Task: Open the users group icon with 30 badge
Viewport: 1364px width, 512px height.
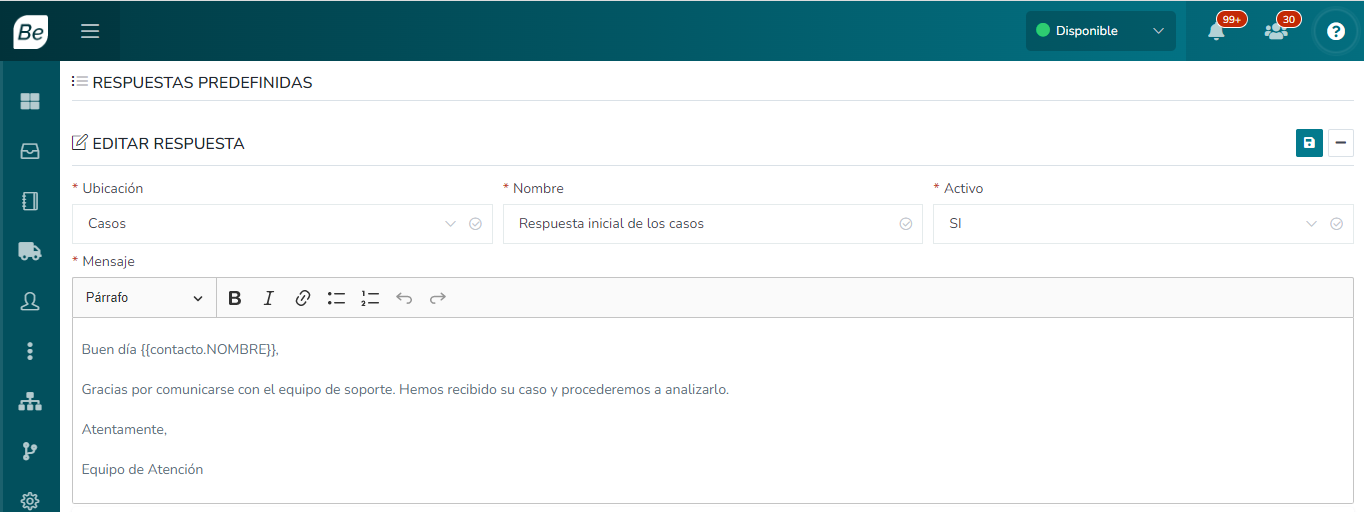Action: coord(1275,31)
